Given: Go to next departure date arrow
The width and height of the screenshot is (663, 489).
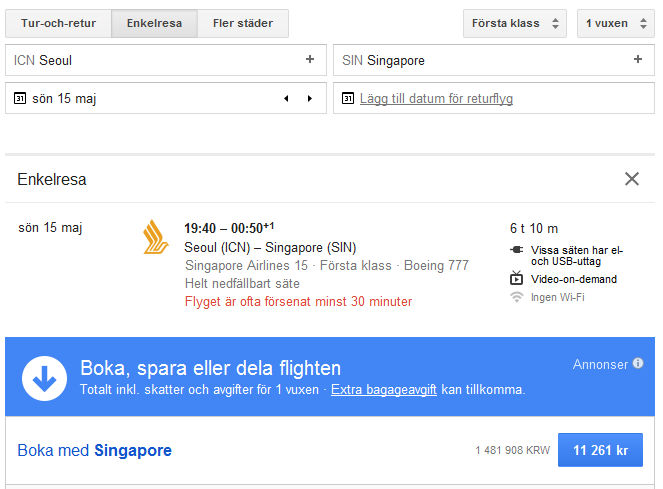Looking at the screenshot, I should [x=310, y=99].
